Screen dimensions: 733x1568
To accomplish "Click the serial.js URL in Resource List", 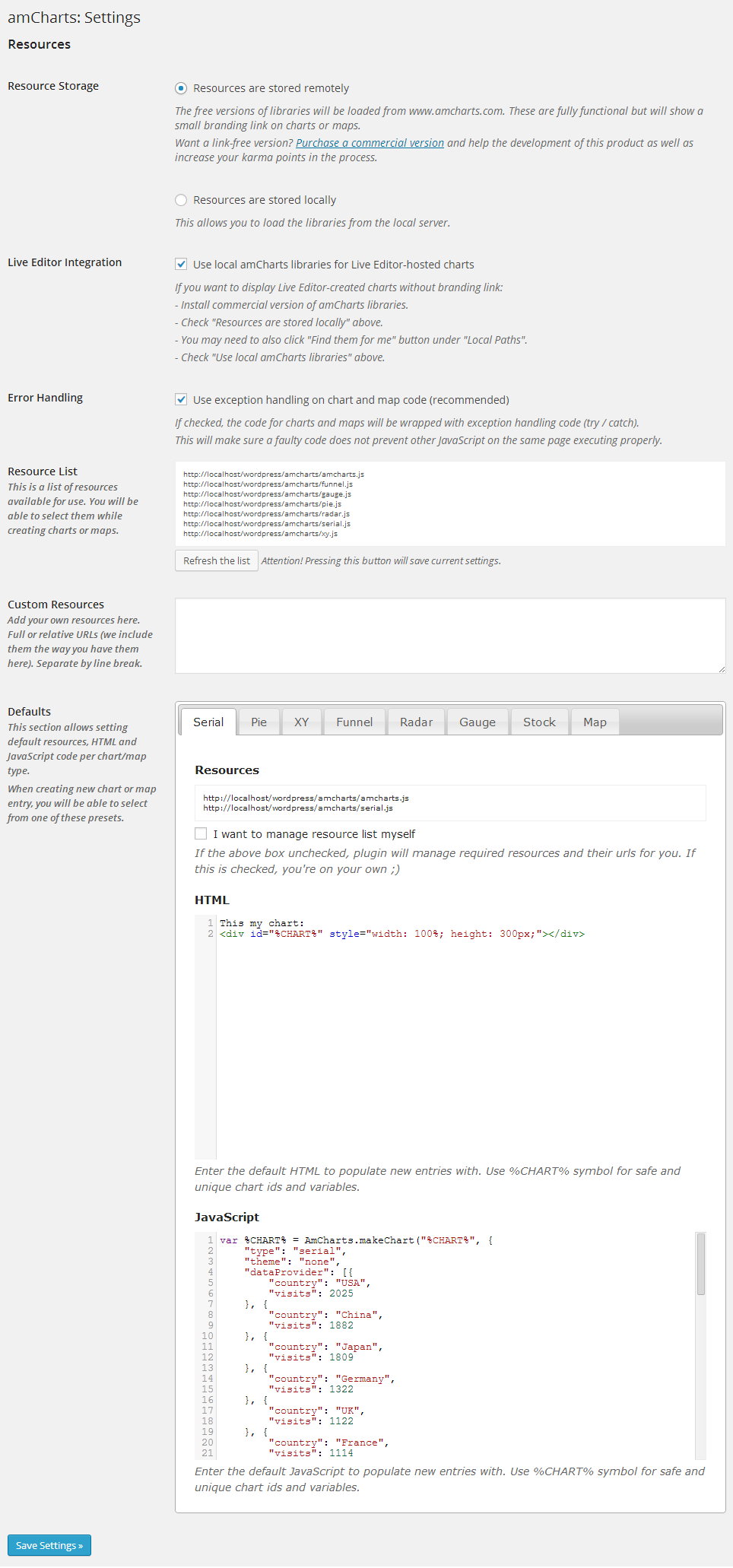I will coord(267,524).
